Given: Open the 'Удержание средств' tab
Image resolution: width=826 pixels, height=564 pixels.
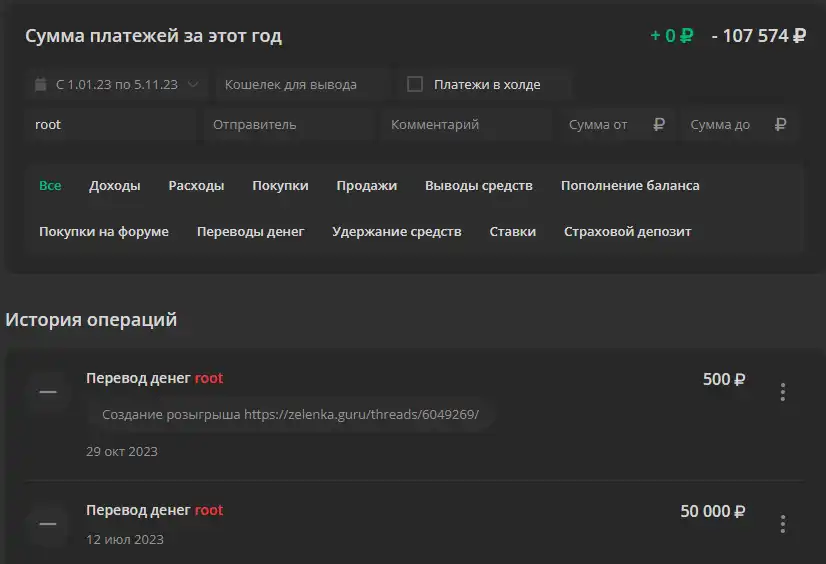Looking at the screenshot, I should [x=397, y=231].
